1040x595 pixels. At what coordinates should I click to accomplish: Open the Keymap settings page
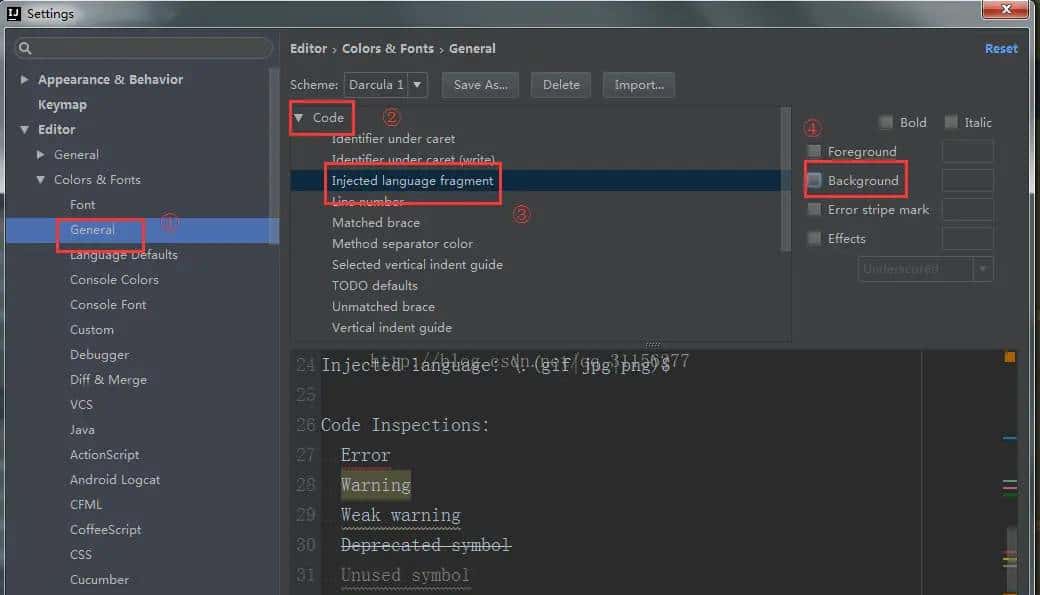pyautogui.click(x=62, y=105)
